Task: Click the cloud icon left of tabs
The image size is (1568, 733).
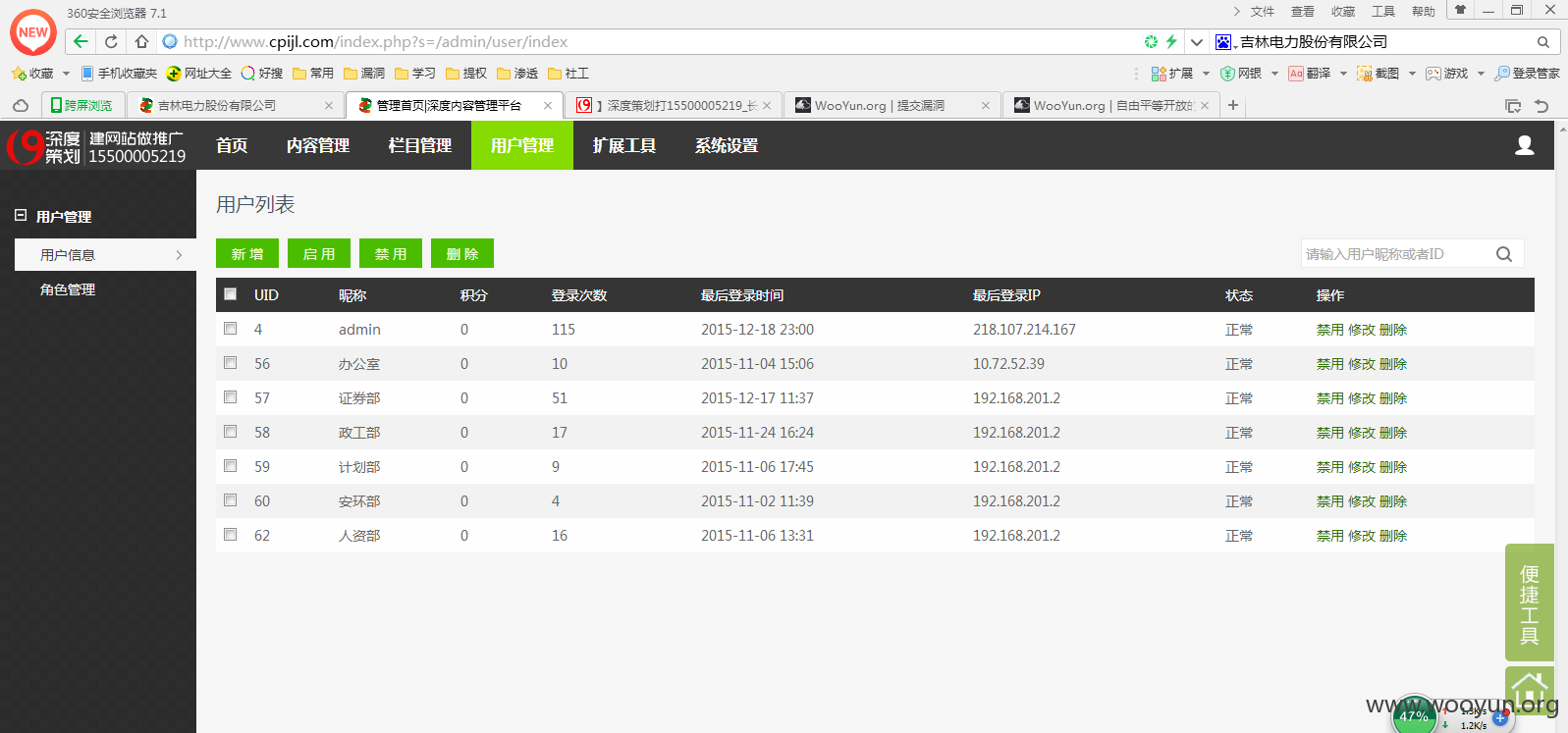Action: [x=21, y=105]
